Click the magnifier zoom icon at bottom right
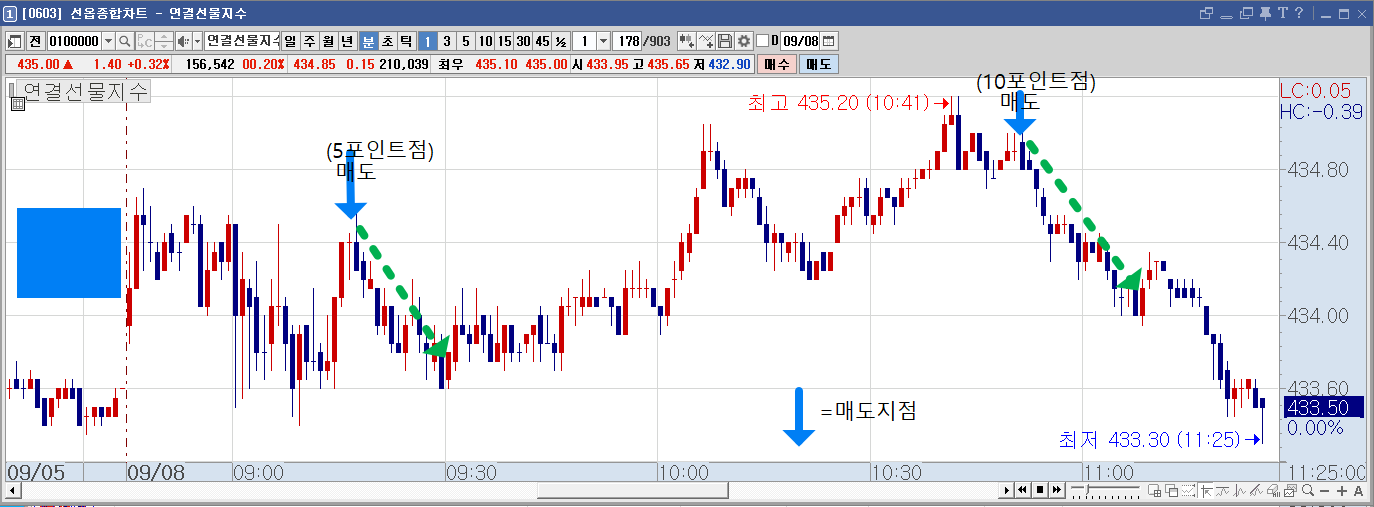Viewport: 1374px width, 507px height. pyautogui.click(x=1308, y=490)
